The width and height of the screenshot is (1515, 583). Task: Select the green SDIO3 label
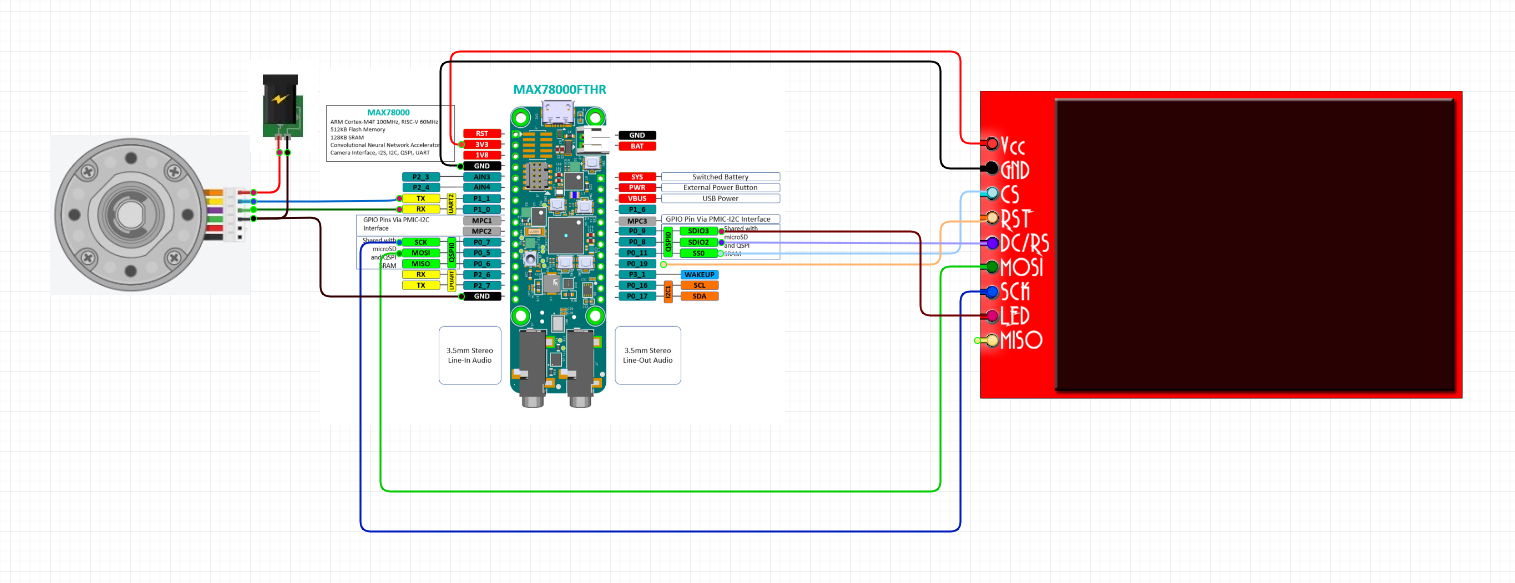point(699,231)
